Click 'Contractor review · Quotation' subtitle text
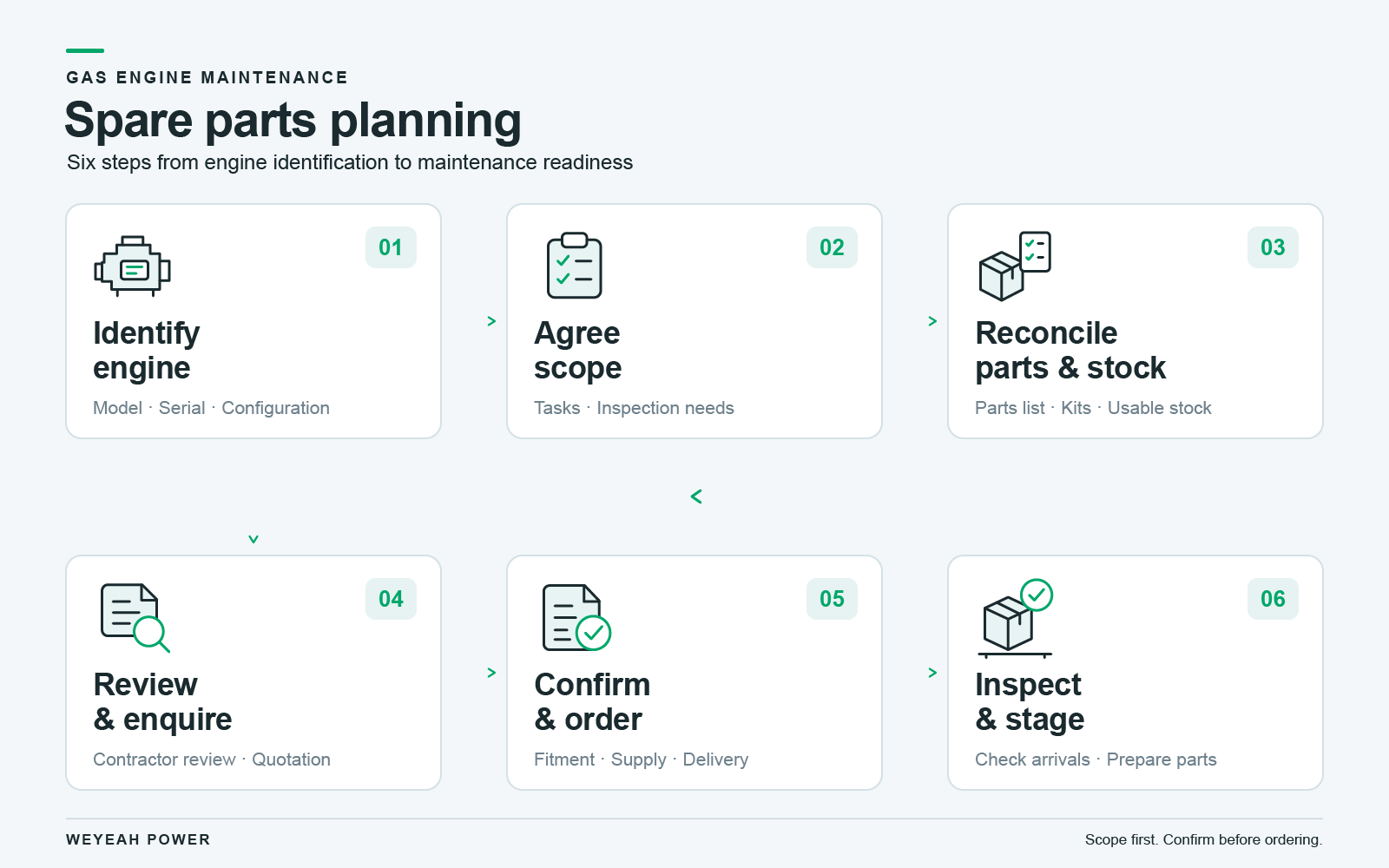The width and height of the screenshot is (1389, 868). (212, 759)
